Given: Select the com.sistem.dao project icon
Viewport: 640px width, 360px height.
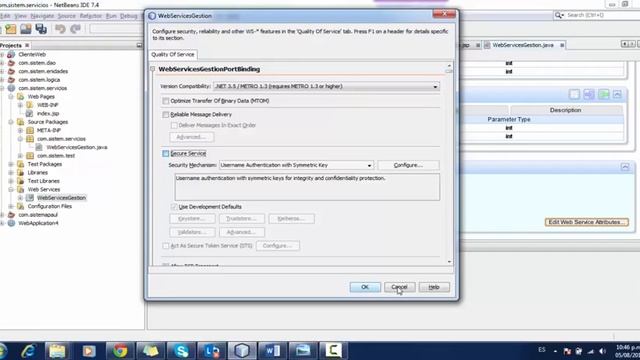Looking at the screenshot, I should pos(11,63).
